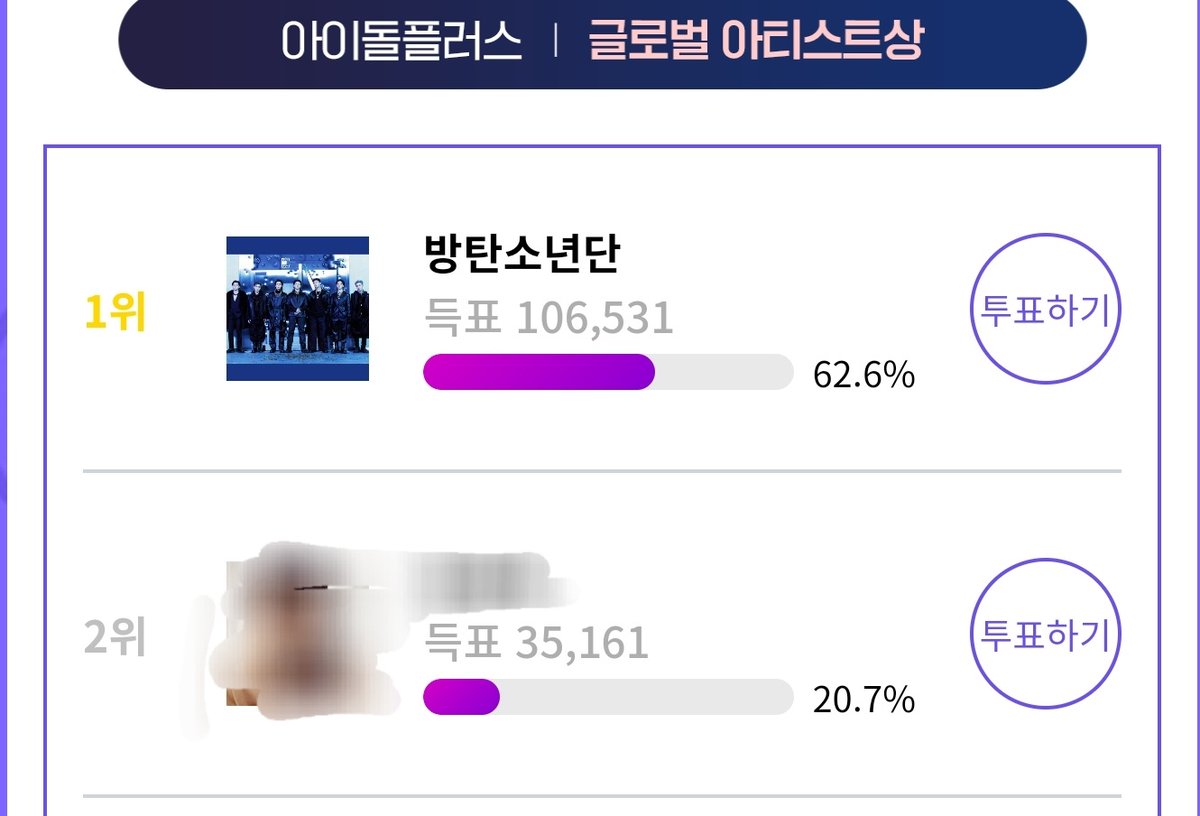This screenshot has width=1200, height=816.
Task: Click 투표하기 for the 2위 artist
Action: pos(1046,634)
